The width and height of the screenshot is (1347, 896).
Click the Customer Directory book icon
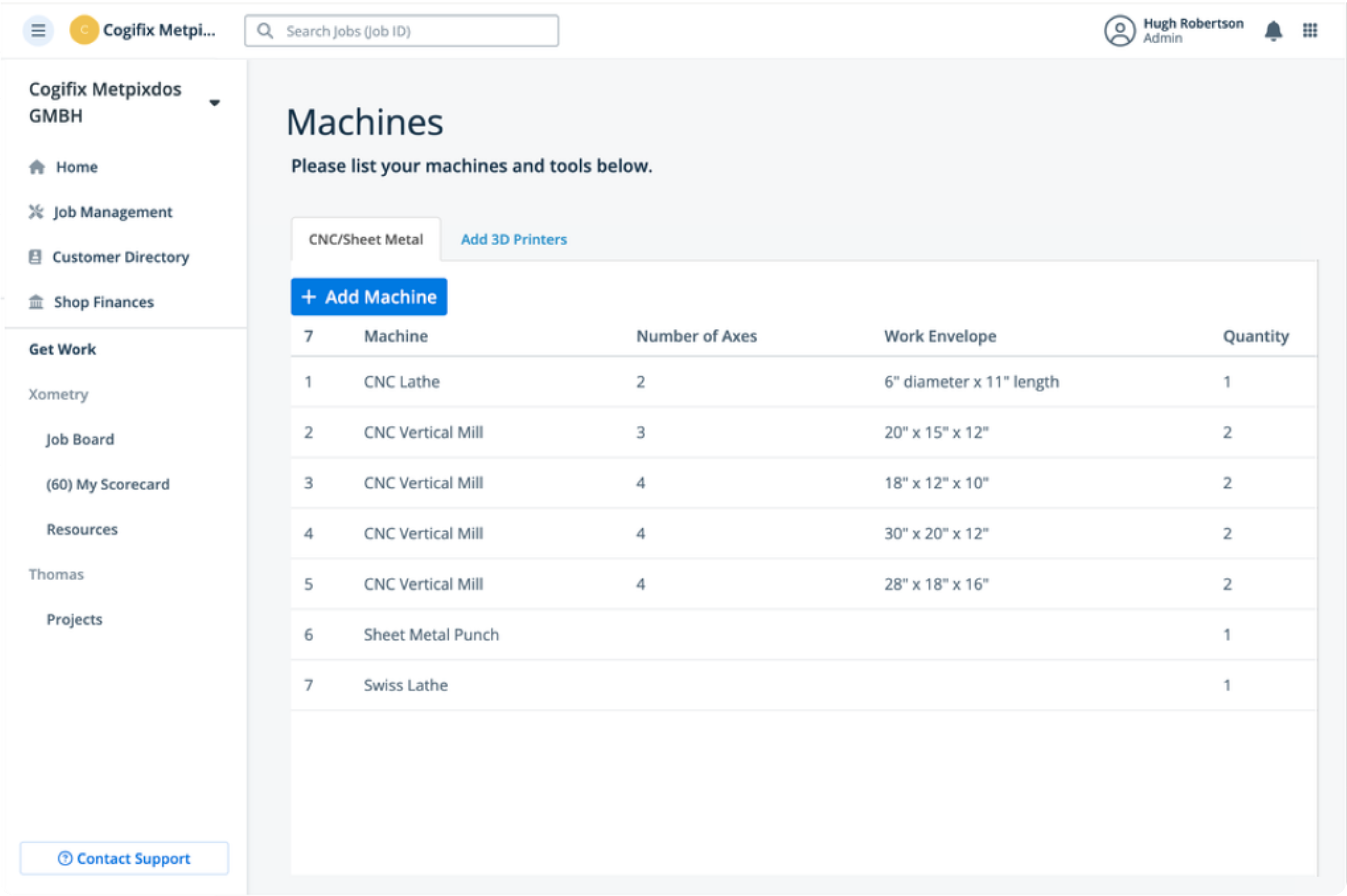(x=35, y=257)
